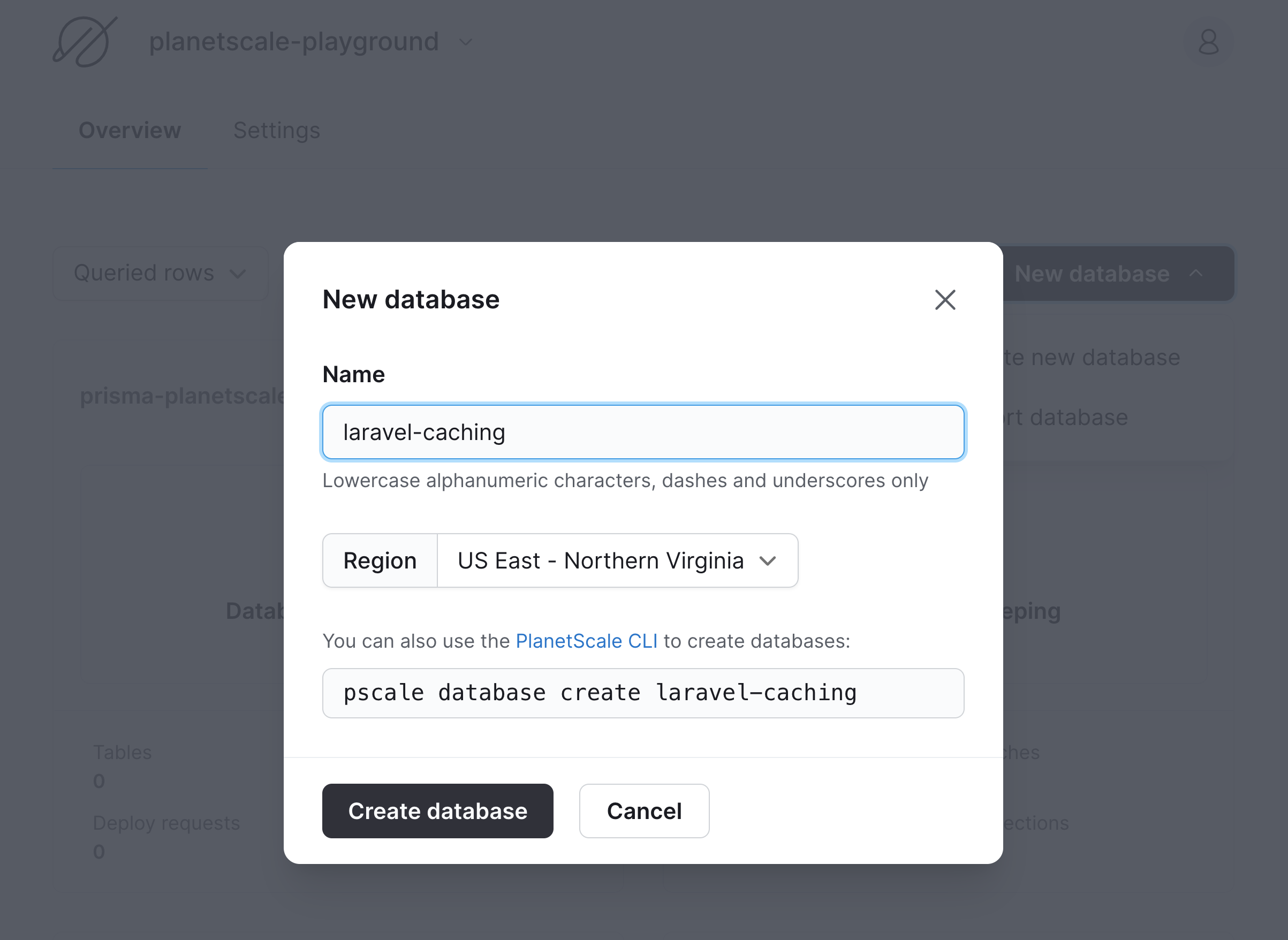Click the Deploy requests label

[166, 823]
